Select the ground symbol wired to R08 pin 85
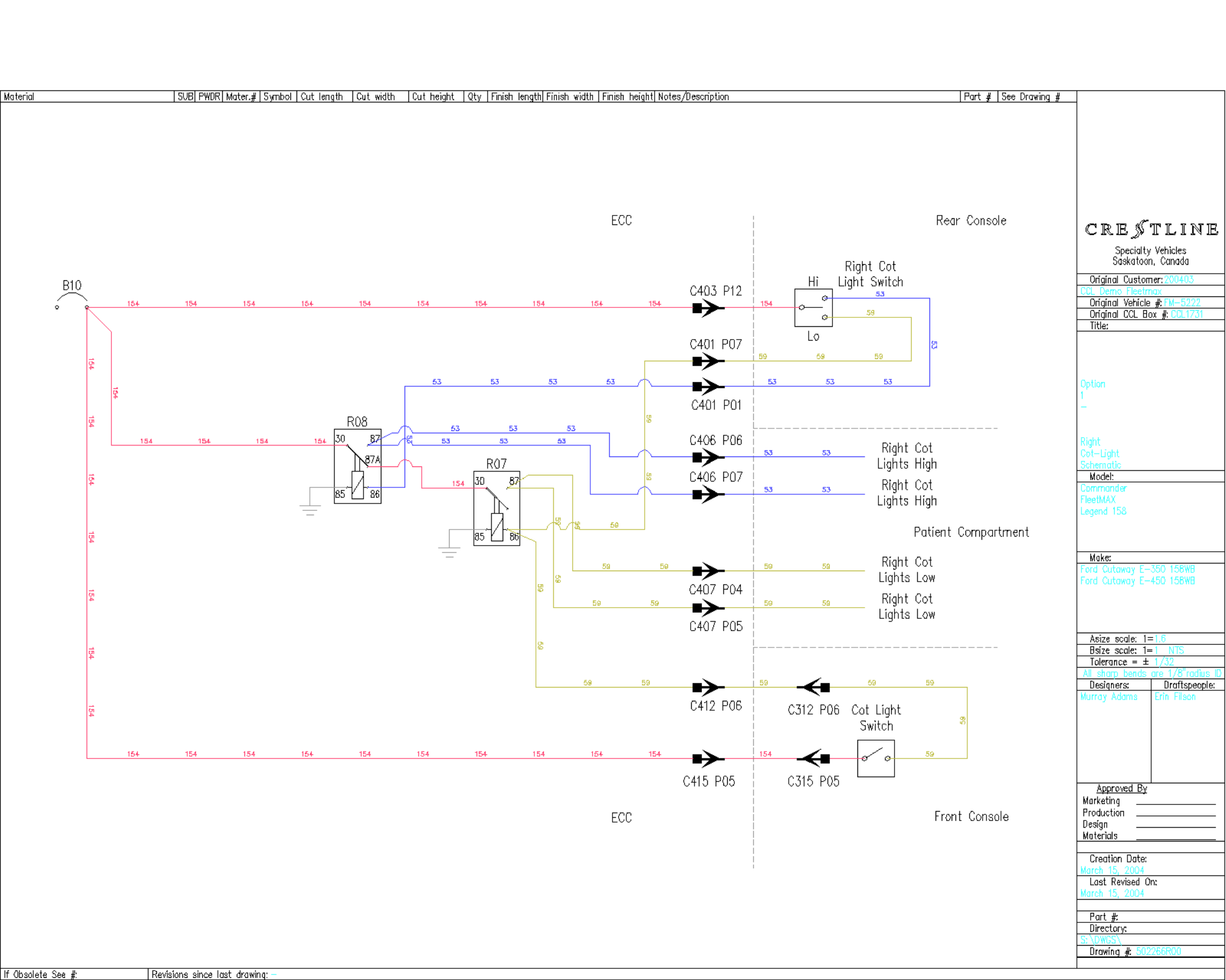 (x=310, y=510)
